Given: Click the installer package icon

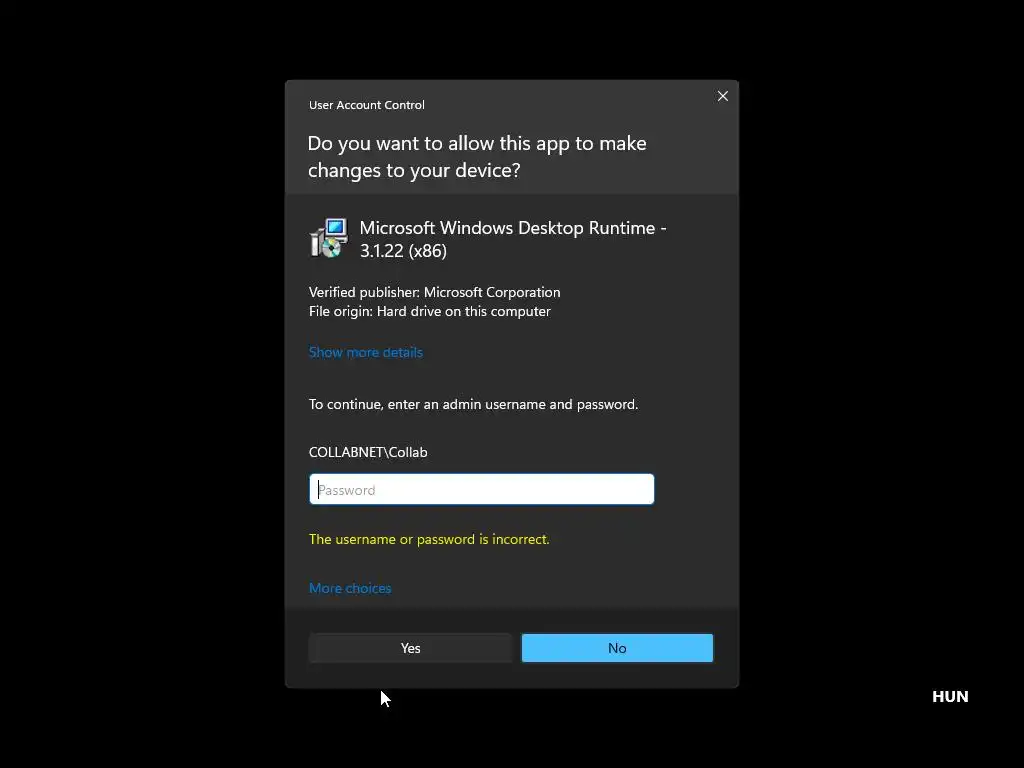Looking at the screenshot, I should click(x=328, y=238).
